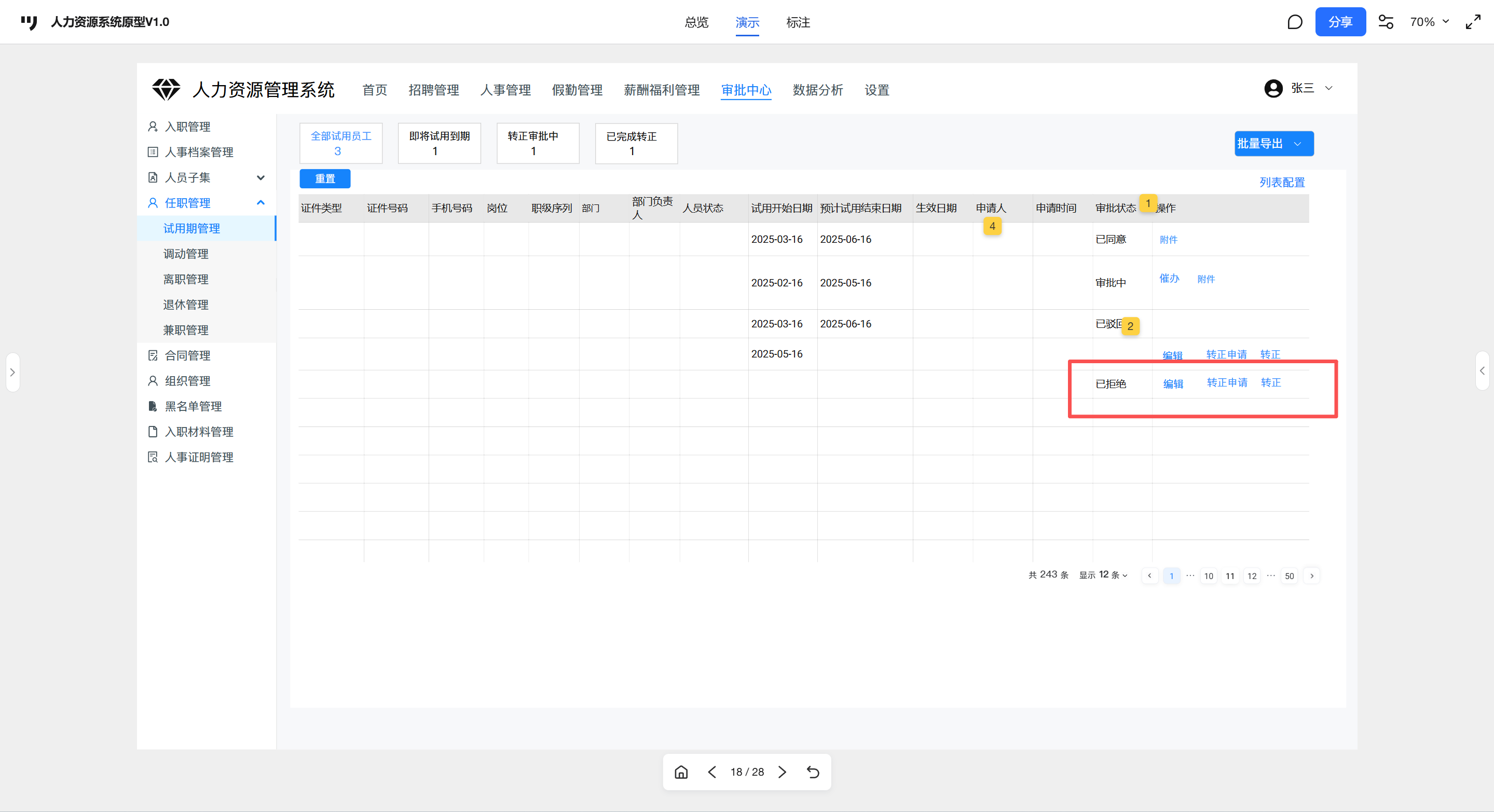Go to the previous prototype page arrow
The width and height of the screenshot is (1494, 812).
[x=712, y=772]
